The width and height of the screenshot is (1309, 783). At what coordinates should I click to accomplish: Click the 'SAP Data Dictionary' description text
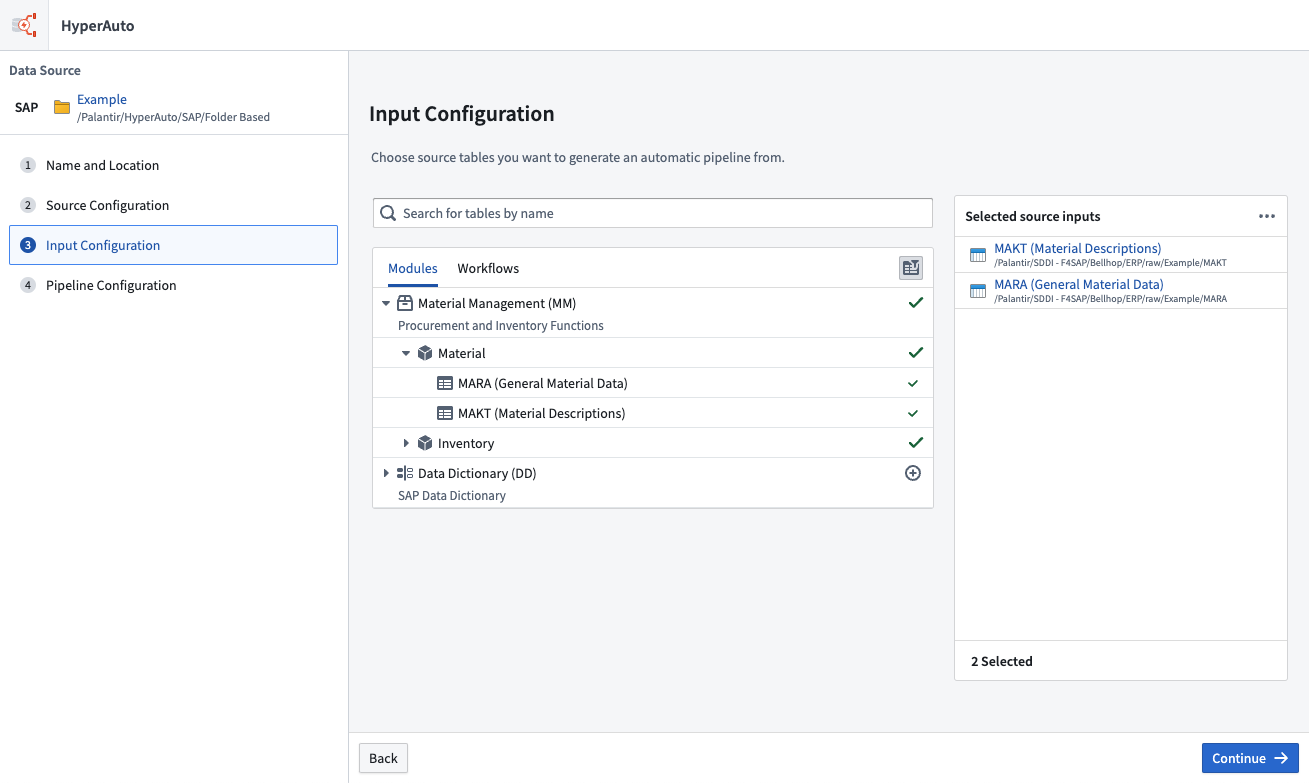point(452,495)
